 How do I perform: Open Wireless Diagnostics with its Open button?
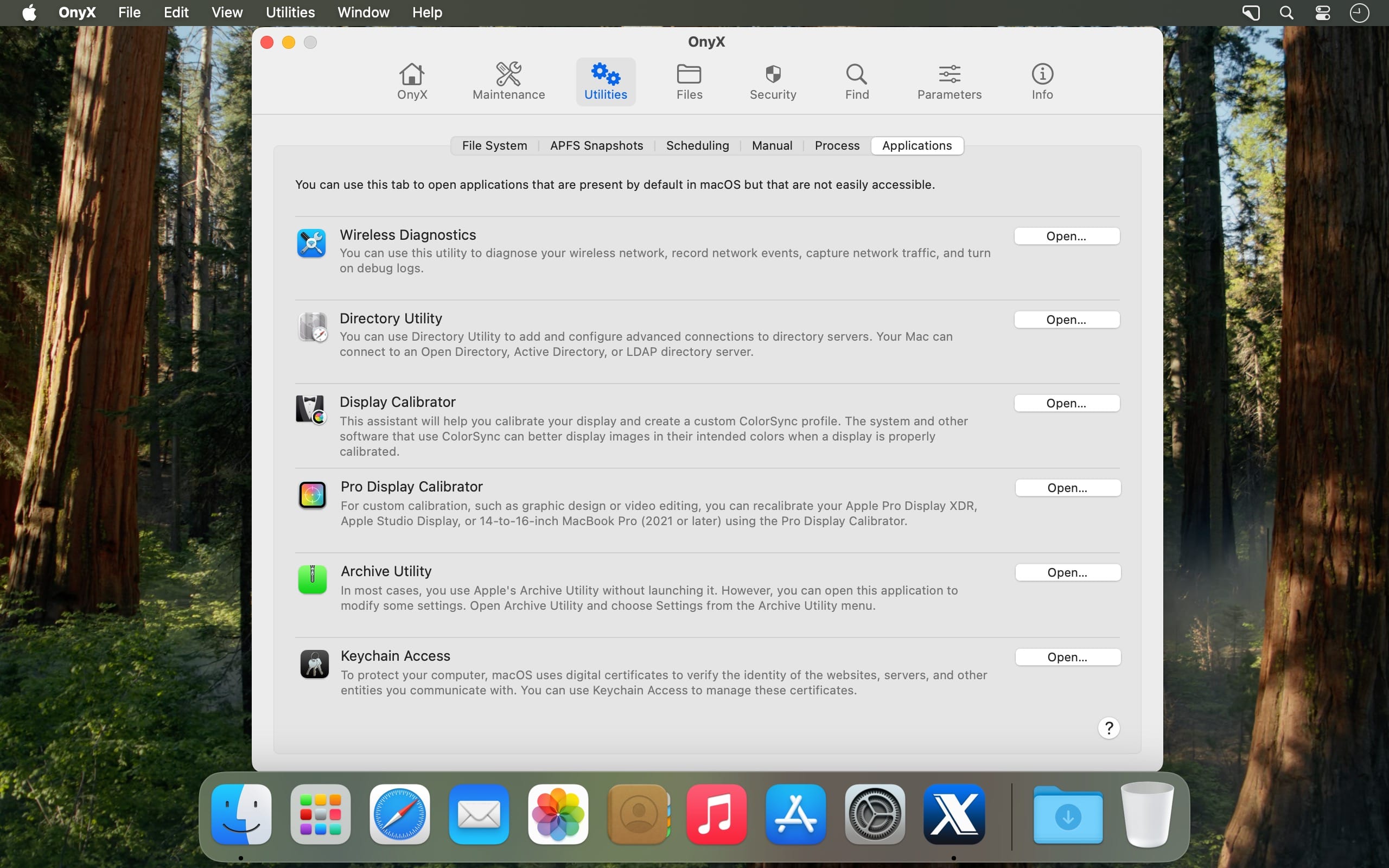(1066, 236)
